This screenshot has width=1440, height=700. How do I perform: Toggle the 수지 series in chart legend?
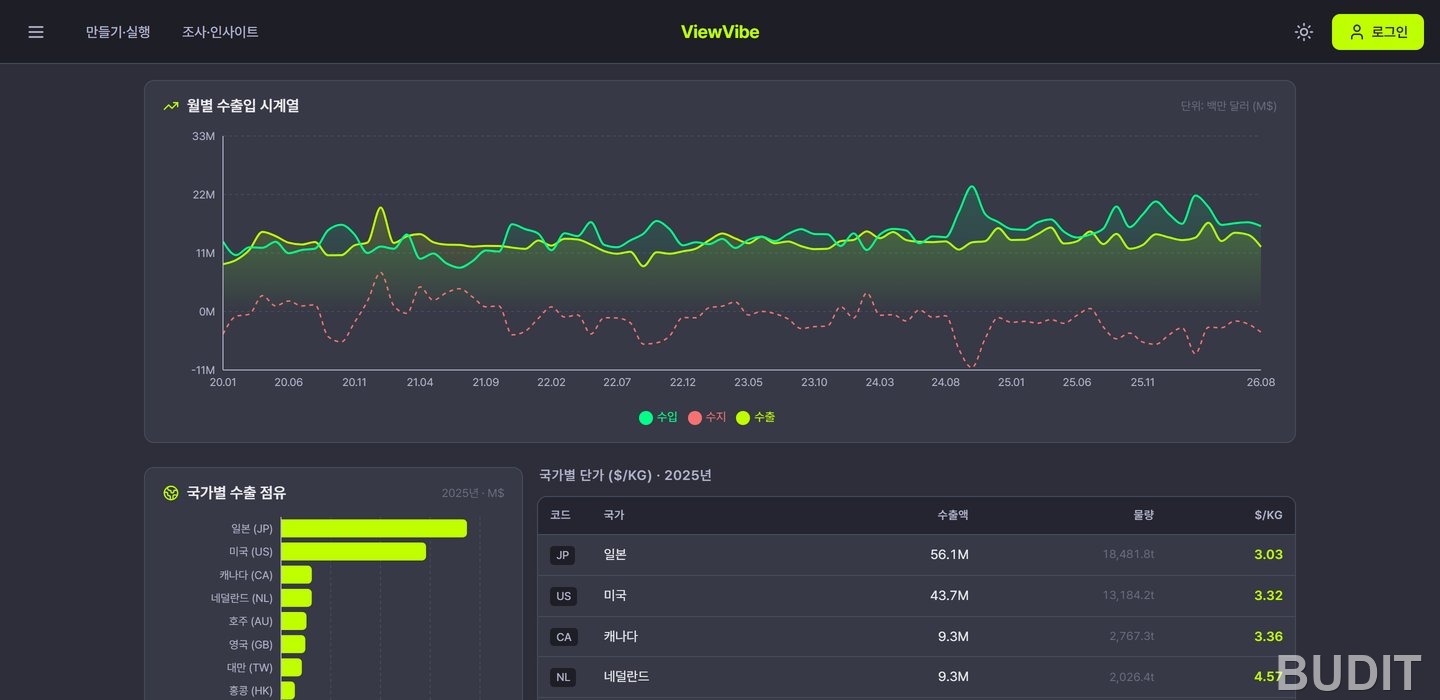[707, 417]
